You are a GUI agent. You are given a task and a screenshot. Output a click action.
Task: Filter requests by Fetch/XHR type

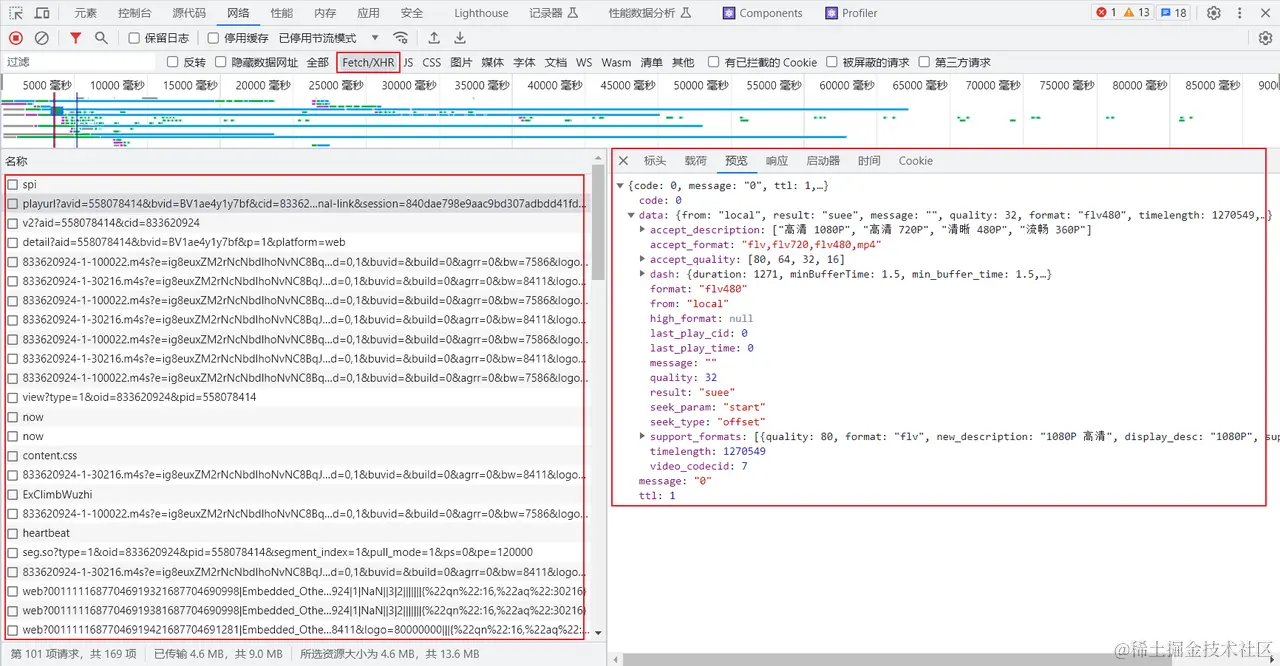pyautogui.click(x=368, y=62)
